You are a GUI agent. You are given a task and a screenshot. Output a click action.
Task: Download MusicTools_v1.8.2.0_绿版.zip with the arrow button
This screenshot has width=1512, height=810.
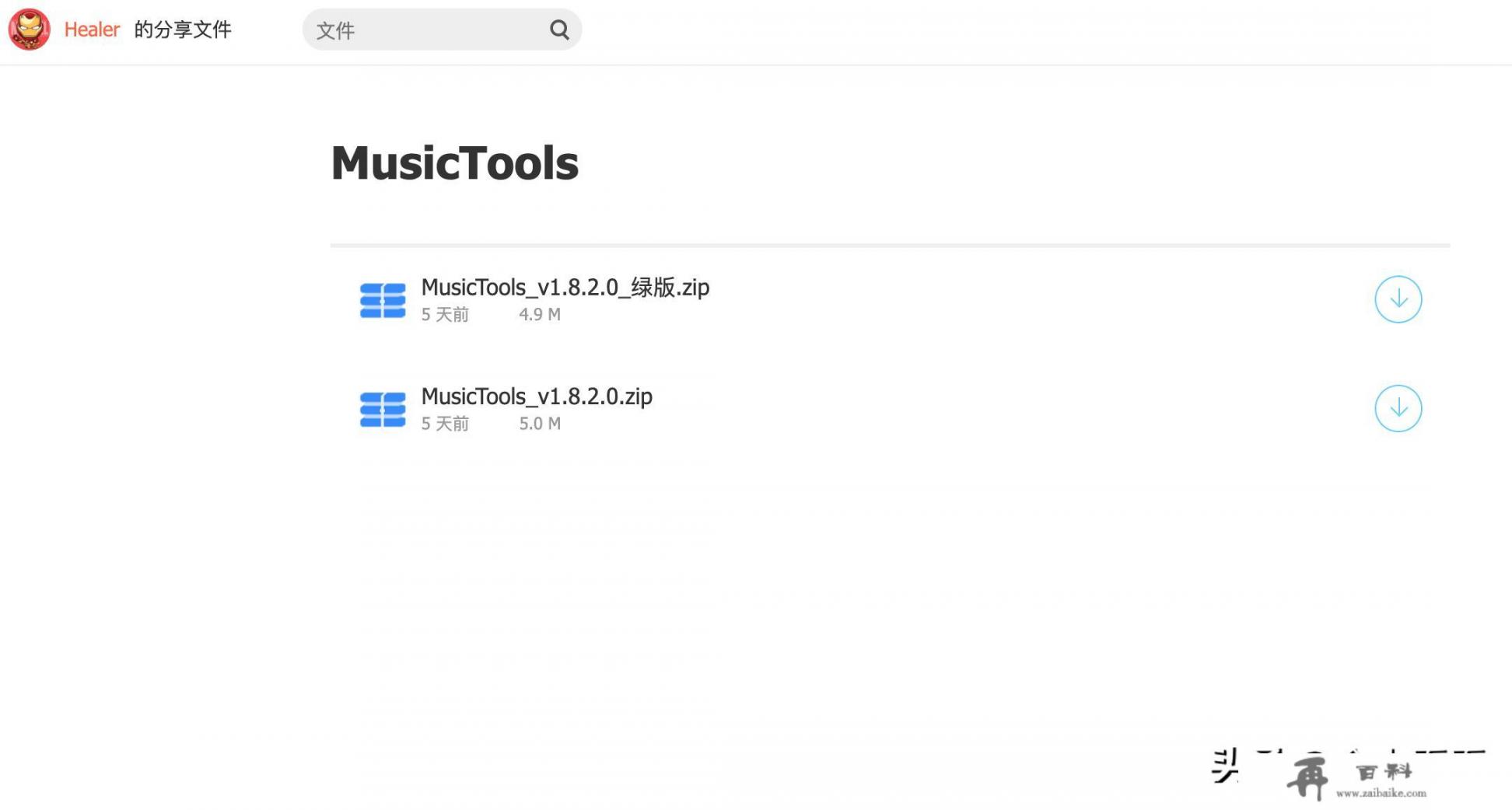point(1398,299)
